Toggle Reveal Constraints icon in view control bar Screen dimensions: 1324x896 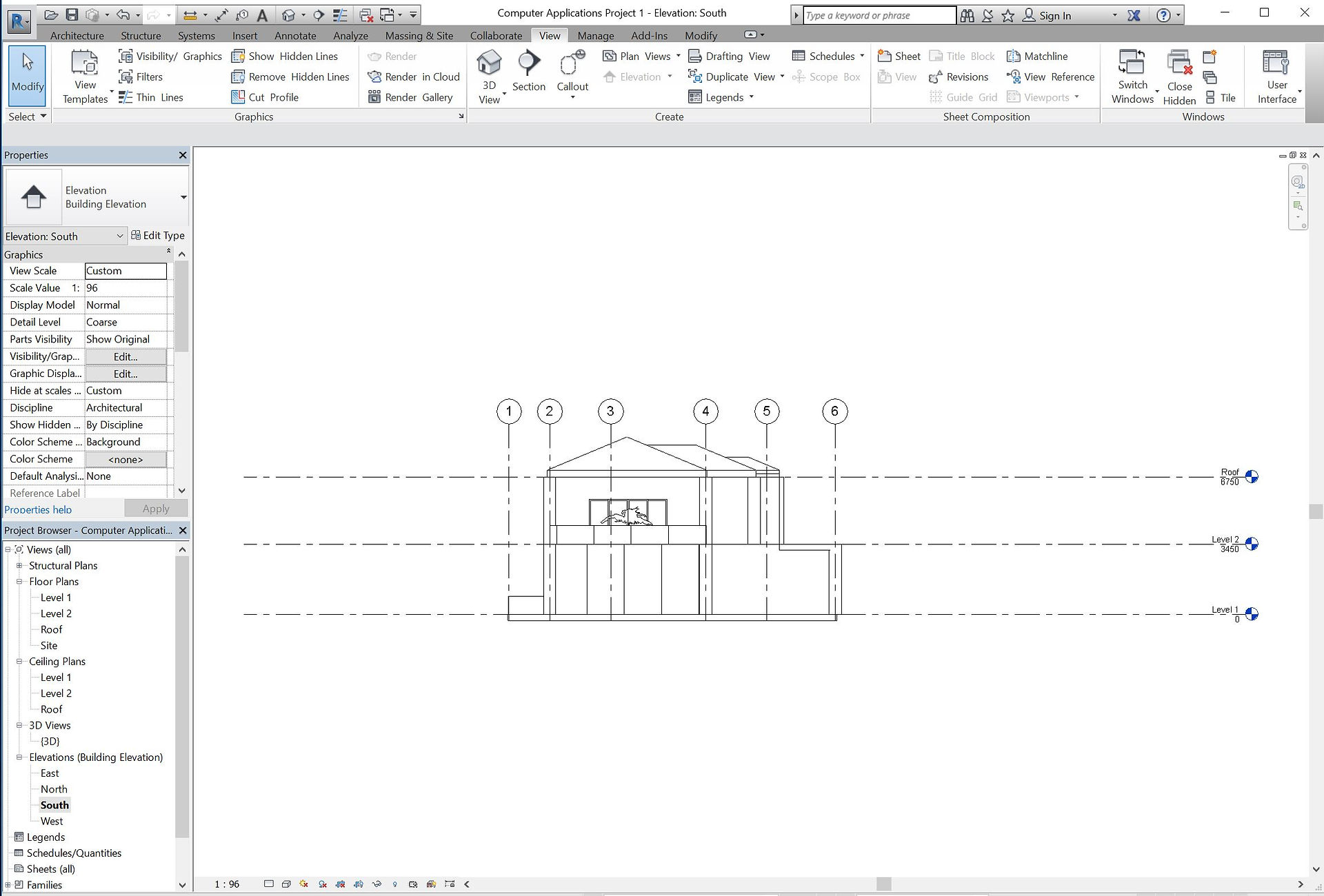(450, 884)
